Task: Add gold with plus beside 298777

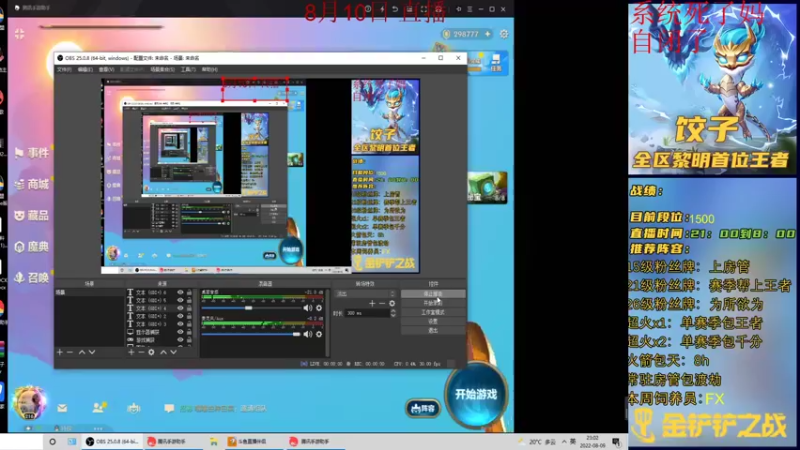Action: pyautogui.click(x=488, y=34)
